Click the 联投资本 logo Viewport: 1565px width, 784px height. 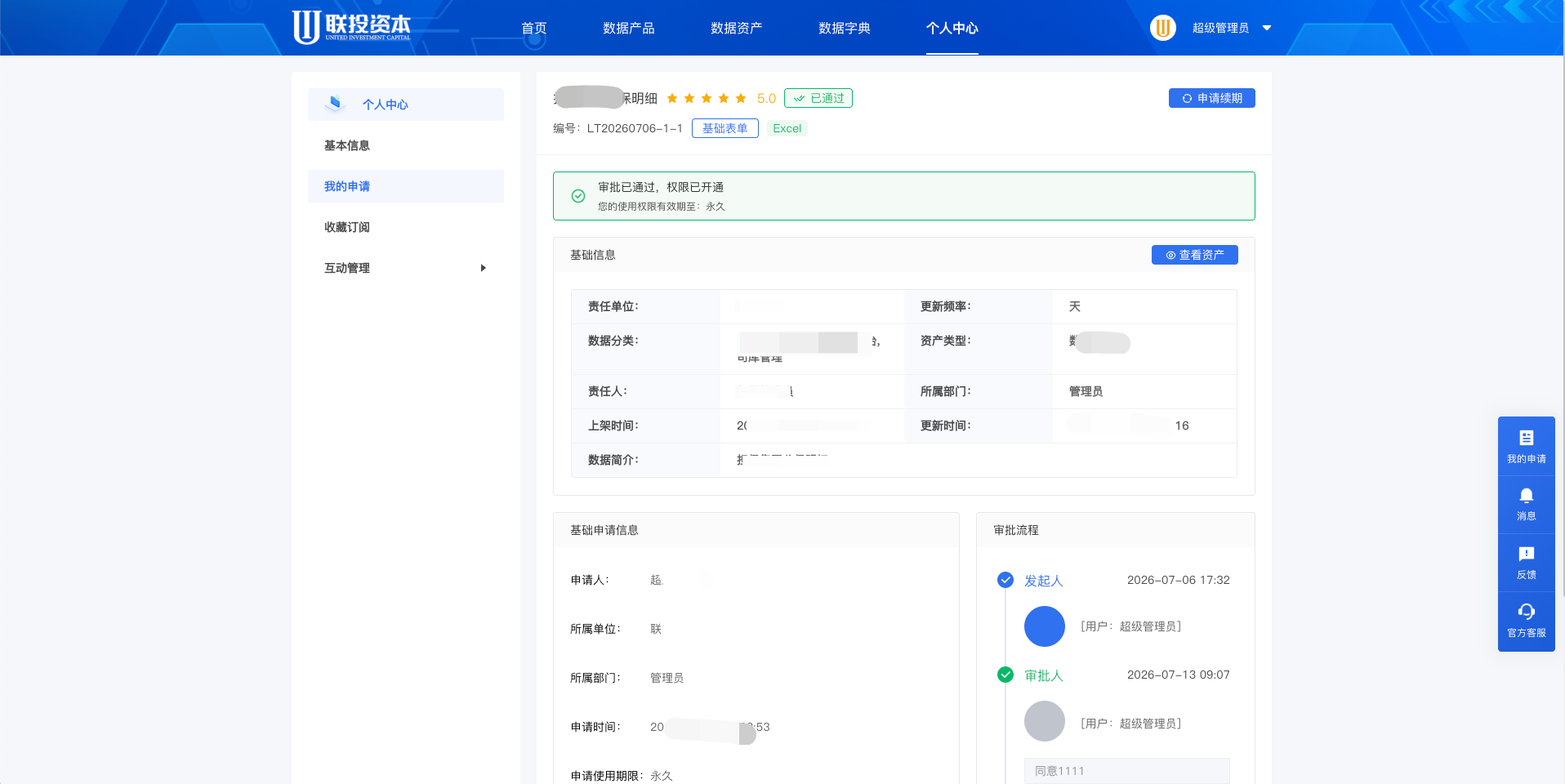(351, 27)
